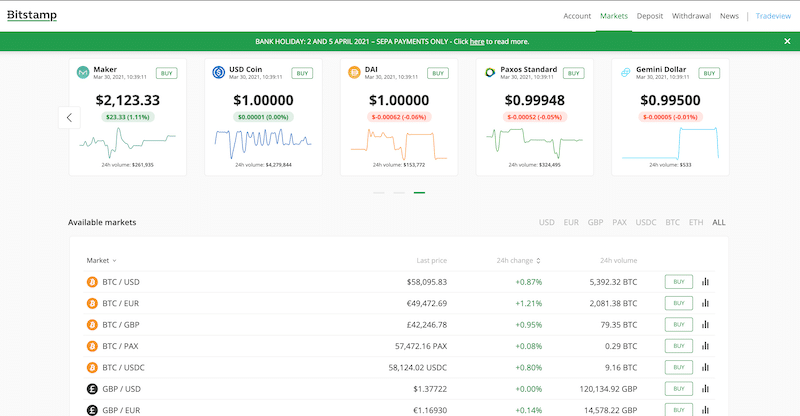800x416 pixels.
Task: Open the Markets page
Action: coord(614,16)
